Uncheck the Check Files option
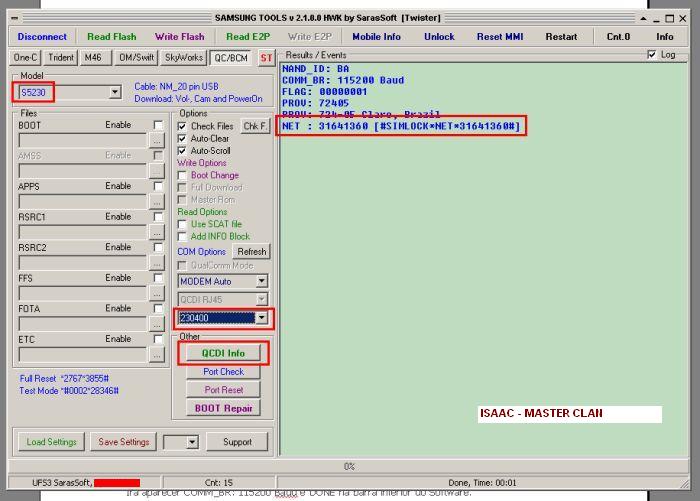 182,126
